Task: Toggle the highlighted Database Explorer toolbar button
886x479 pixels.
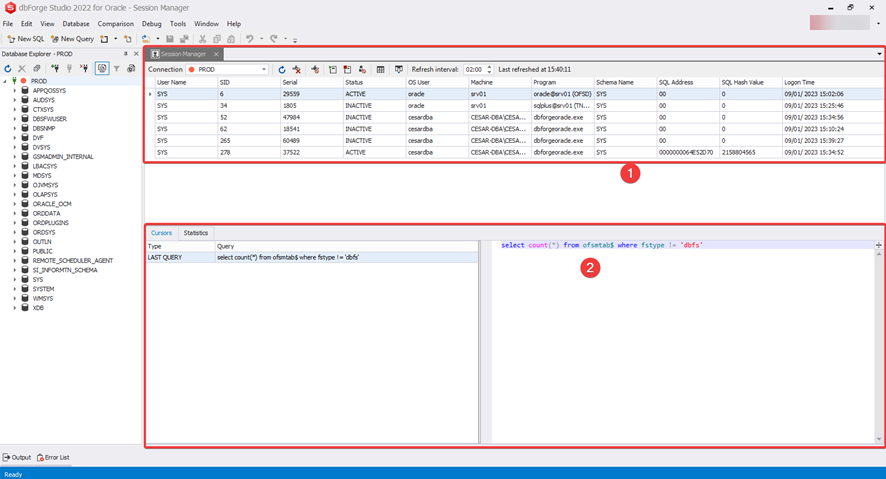Action: tap(102, 69)
